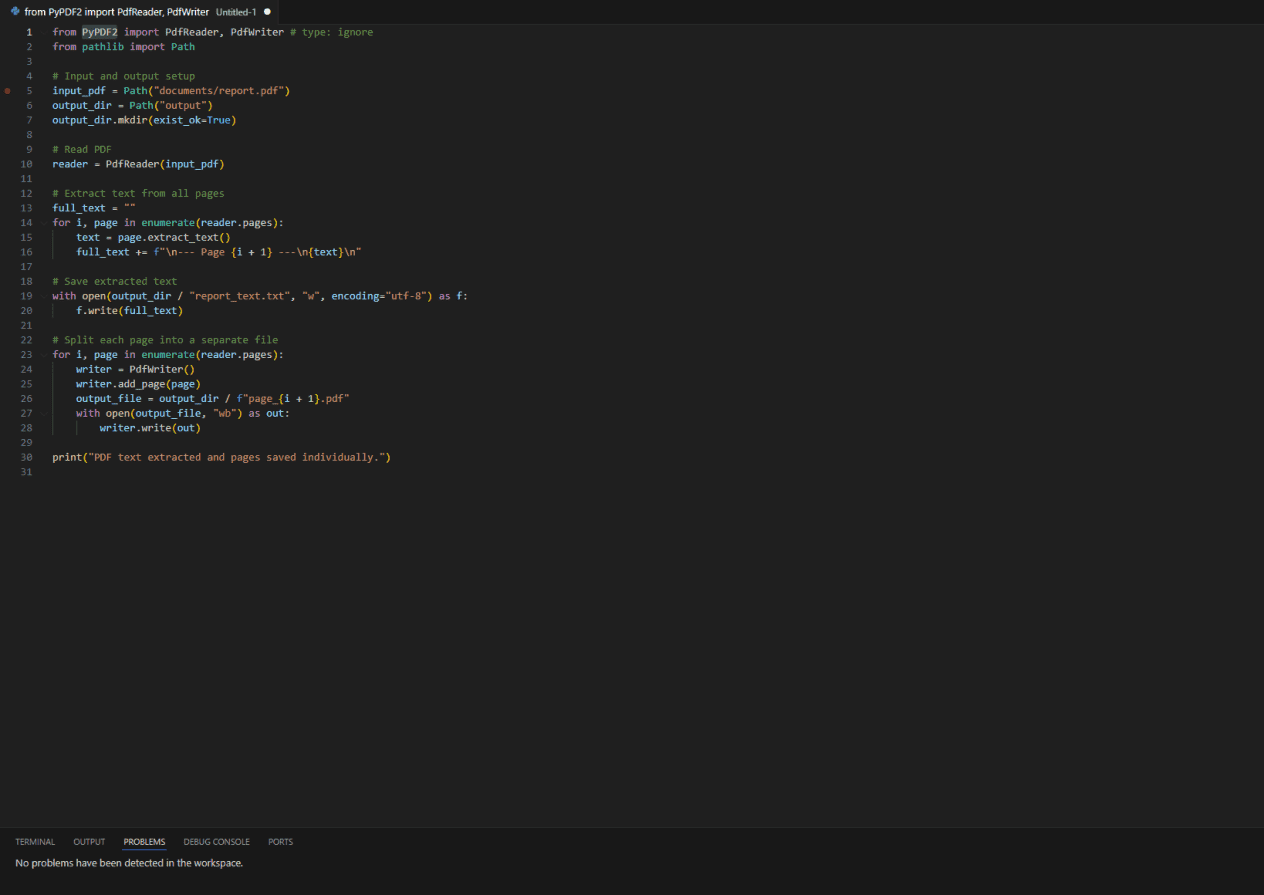Click 'extract_text()' on line 15
Image resolution: width=1264 pixels, height=895 pixels.
[189, 237]
